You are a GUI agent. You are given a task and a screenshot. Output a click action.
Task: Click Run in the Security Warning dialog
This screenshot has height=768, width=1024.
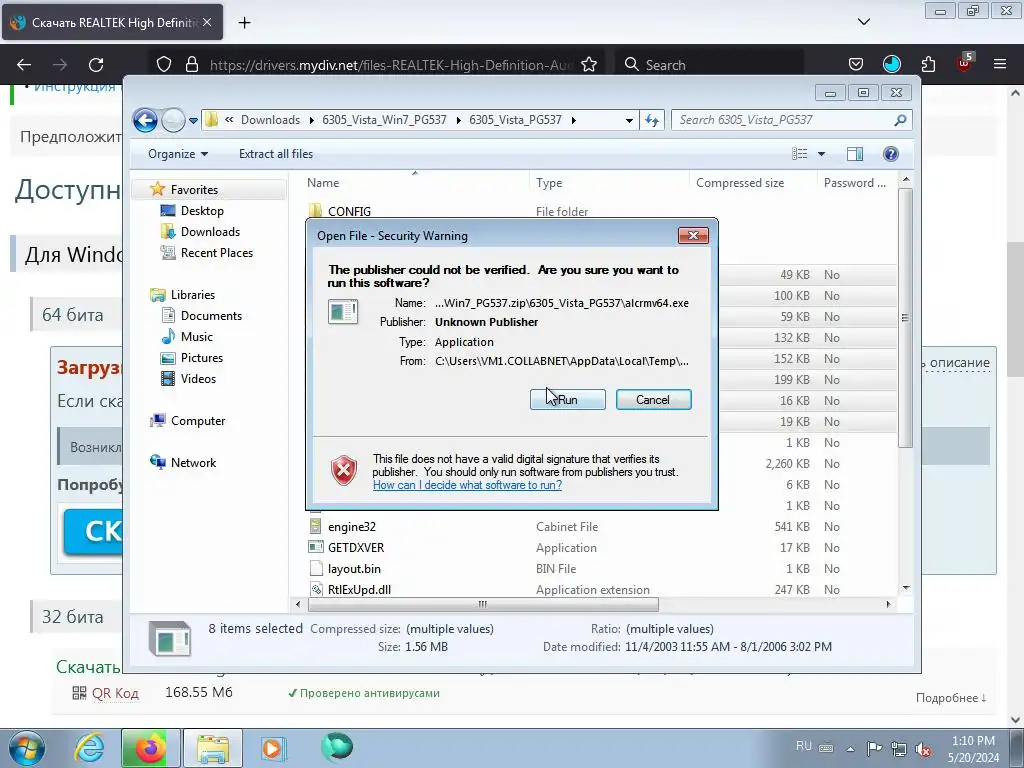point(568,400)
